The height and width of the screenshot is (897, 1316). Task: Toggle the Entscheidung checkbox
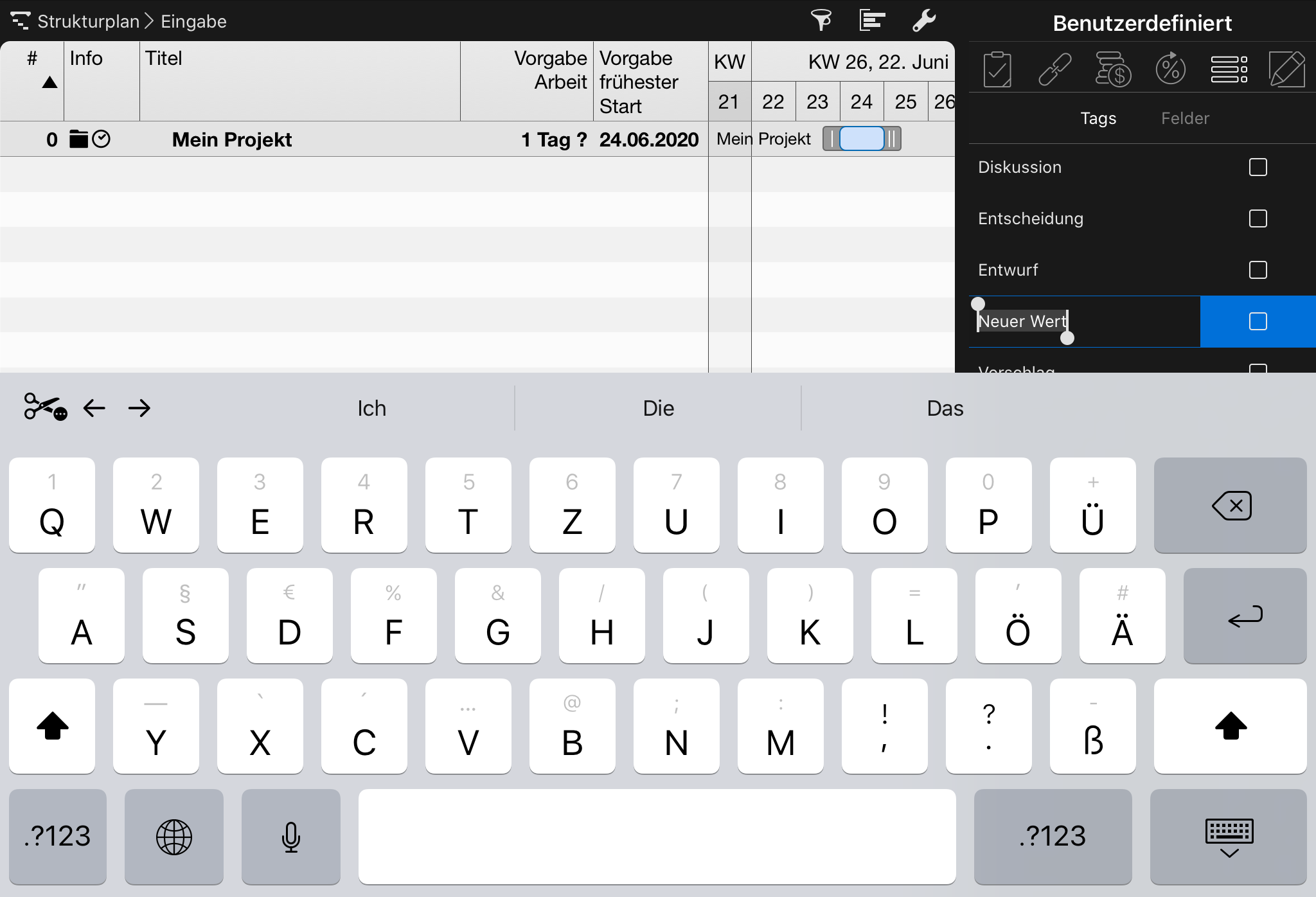[x=1258, y=218]
